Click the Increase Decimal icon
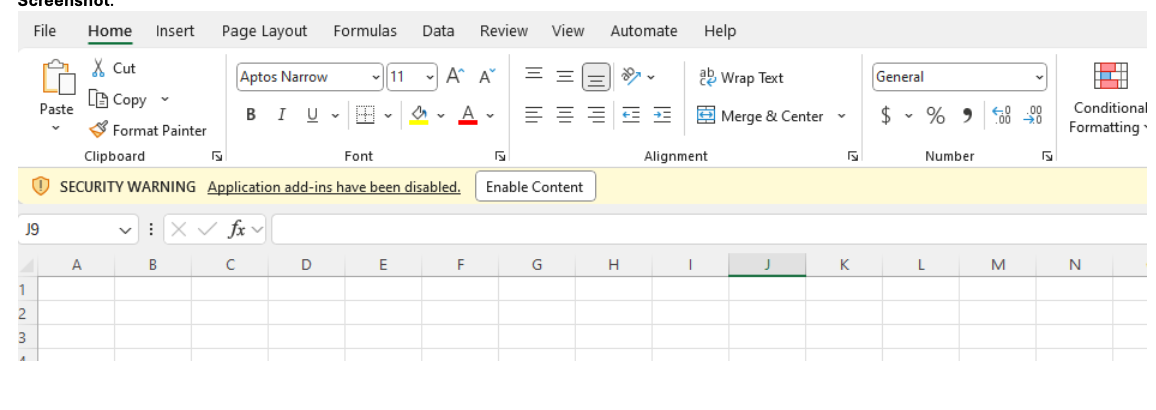 pyautogui.click(x=1001, y=116)
